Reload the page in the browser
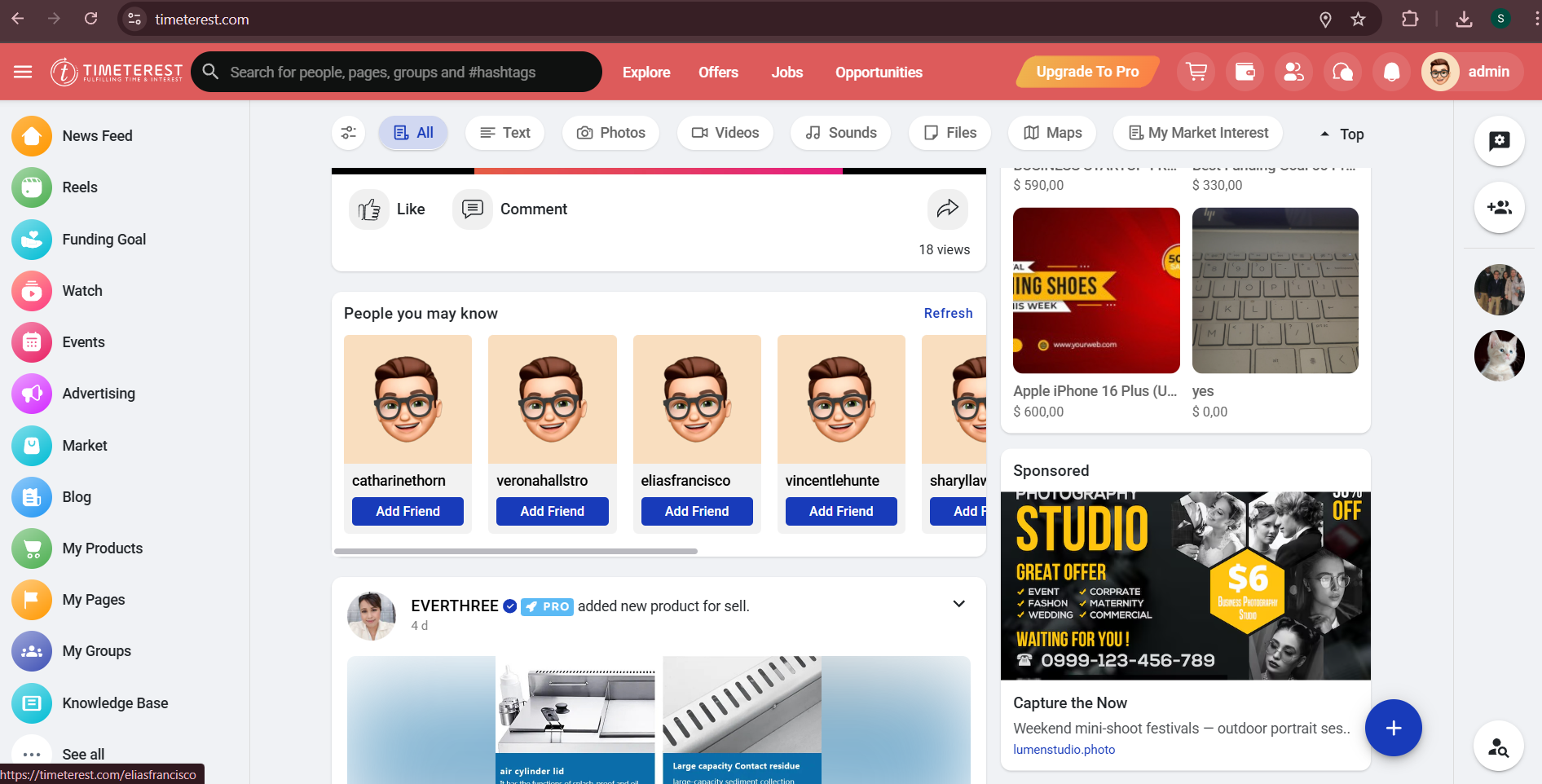 click(x=91, y=19)
